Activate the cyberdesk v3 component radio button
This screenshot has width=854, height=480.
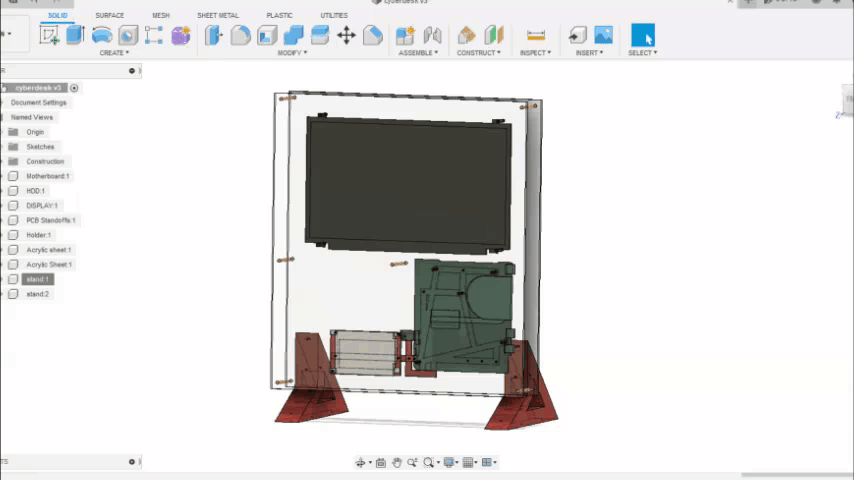click(74, 88)
